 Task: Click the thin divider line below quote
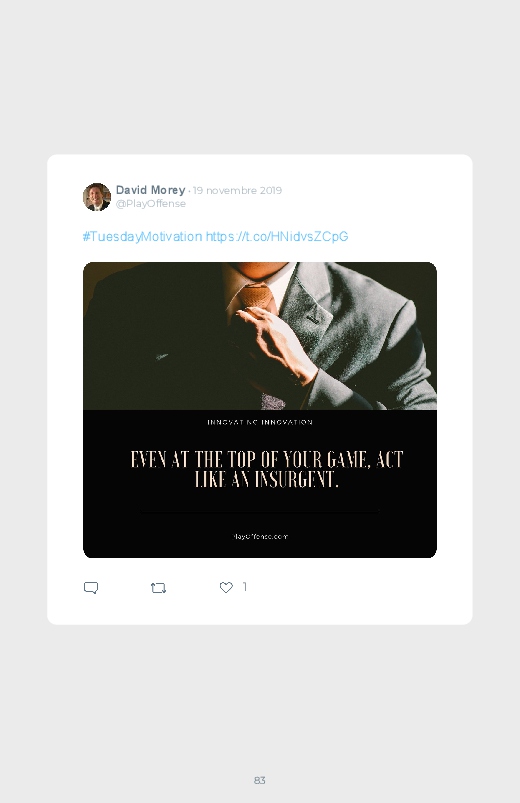[x=260, y=511]
